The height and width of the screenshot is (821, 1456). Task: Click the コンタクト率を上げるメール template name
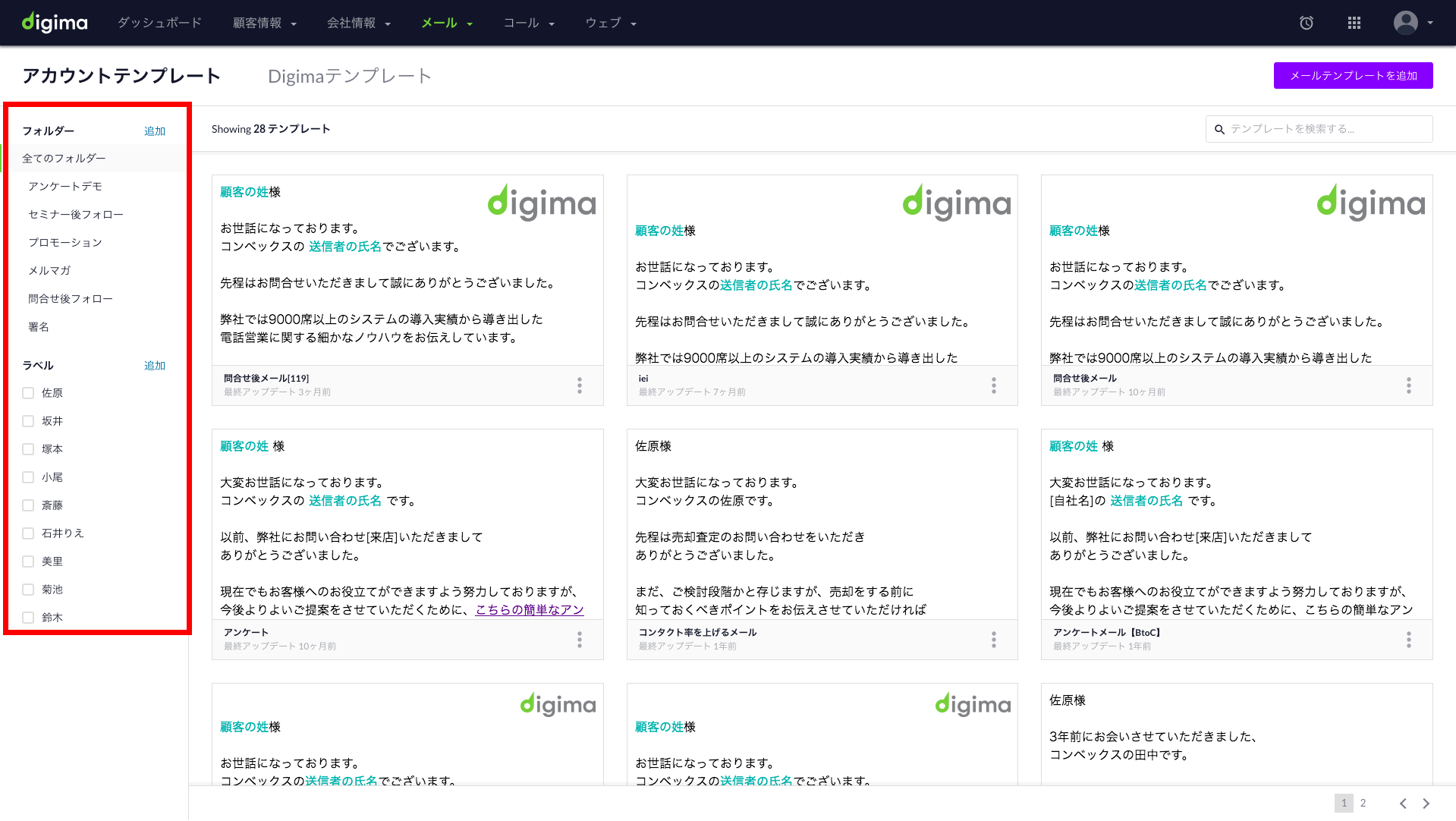697,633
